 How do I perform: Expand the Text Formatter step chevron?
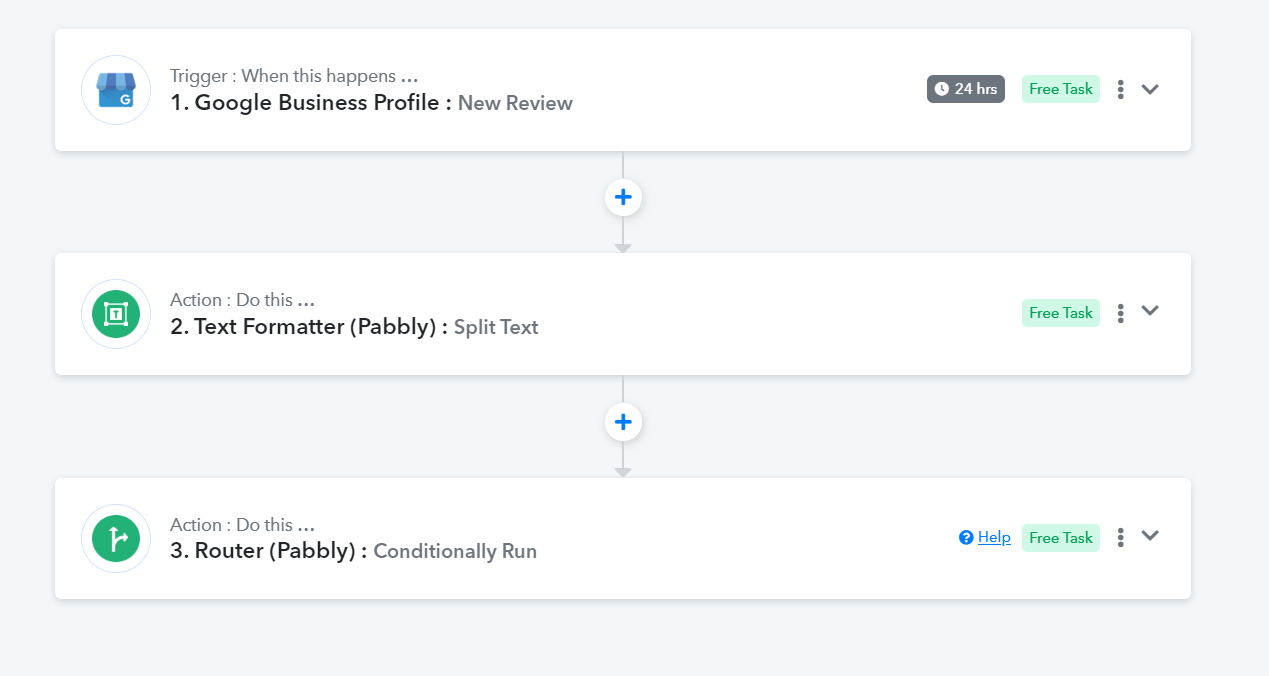1150,311
